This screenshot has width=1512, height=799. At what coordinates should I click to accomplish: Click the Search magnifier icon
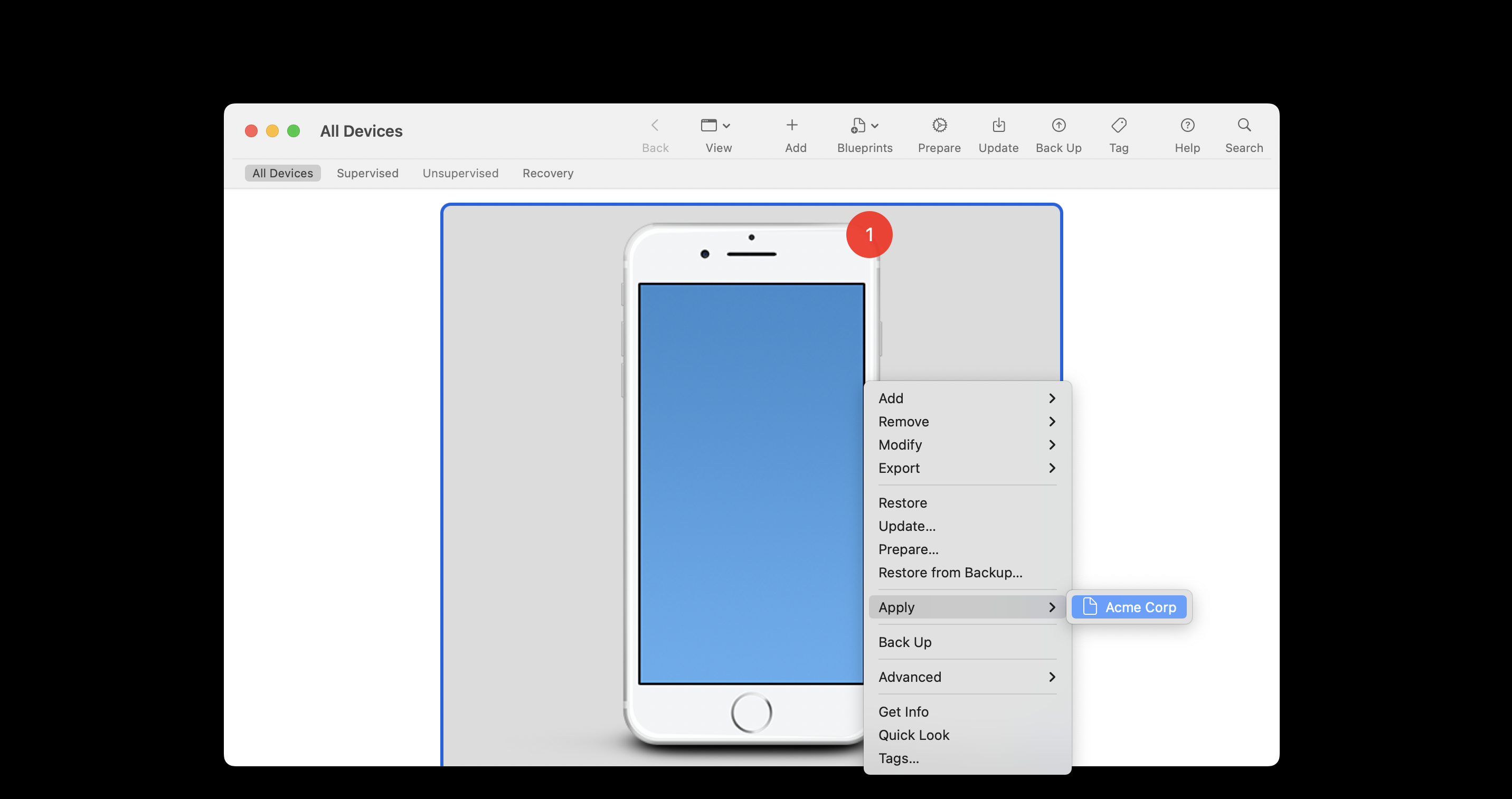(x=1244, y=125)
